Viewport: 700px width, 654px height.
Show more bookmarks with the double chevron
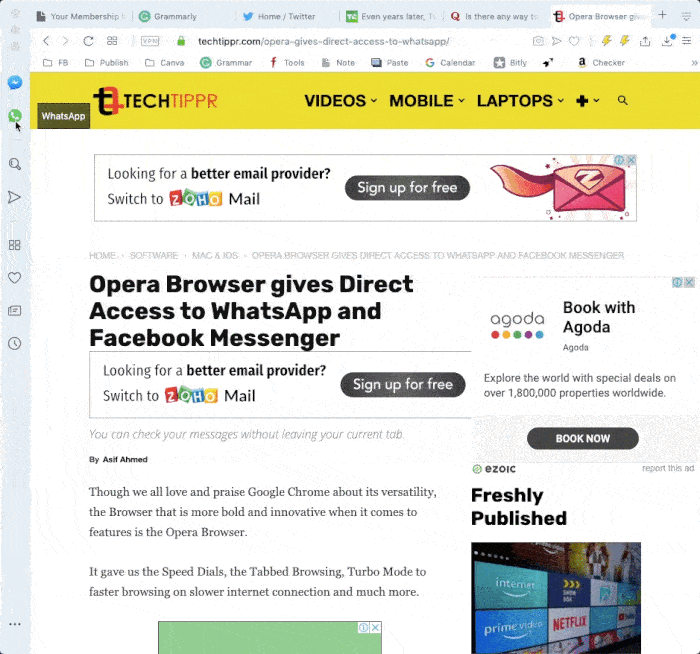694,63
